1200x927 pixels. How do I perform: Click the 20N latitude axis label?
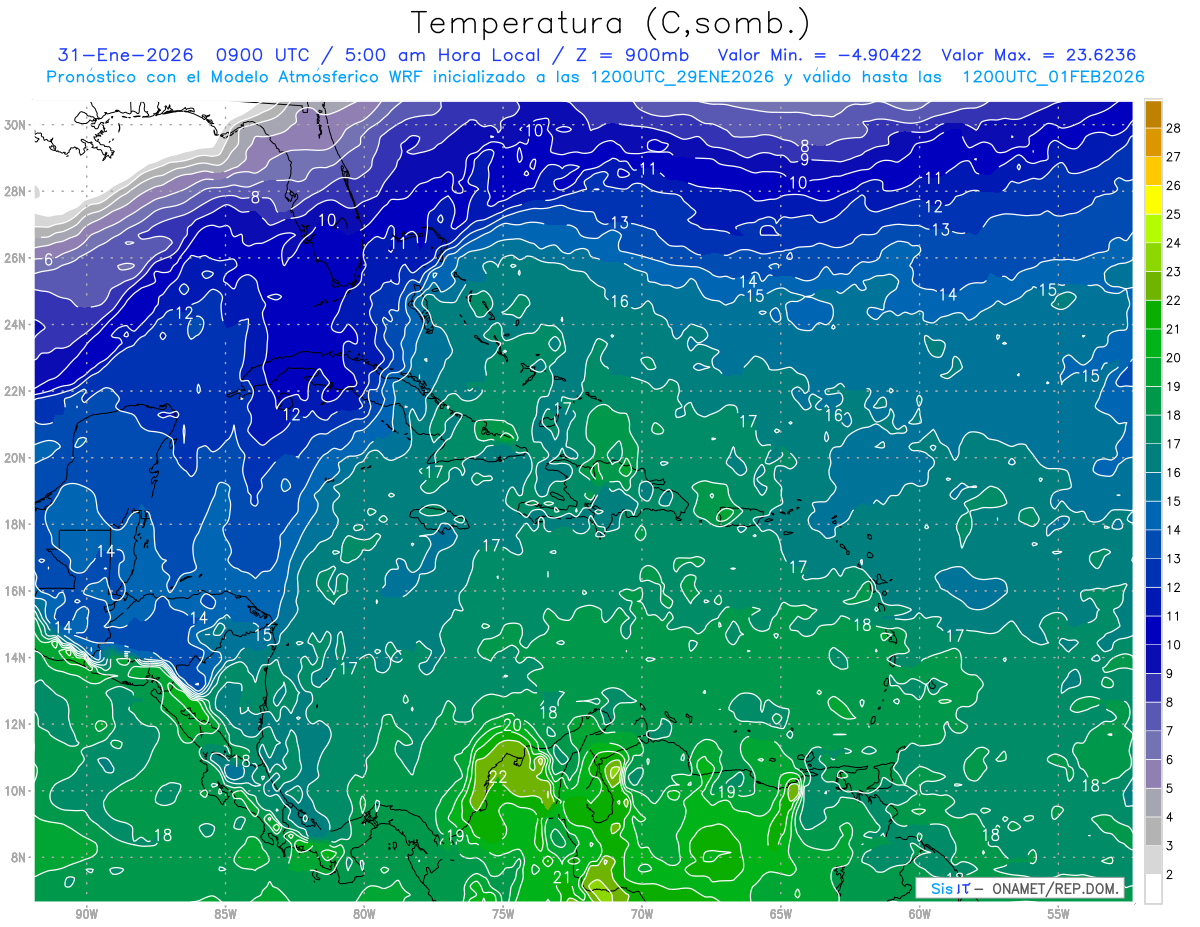click(x=16, y=458)
